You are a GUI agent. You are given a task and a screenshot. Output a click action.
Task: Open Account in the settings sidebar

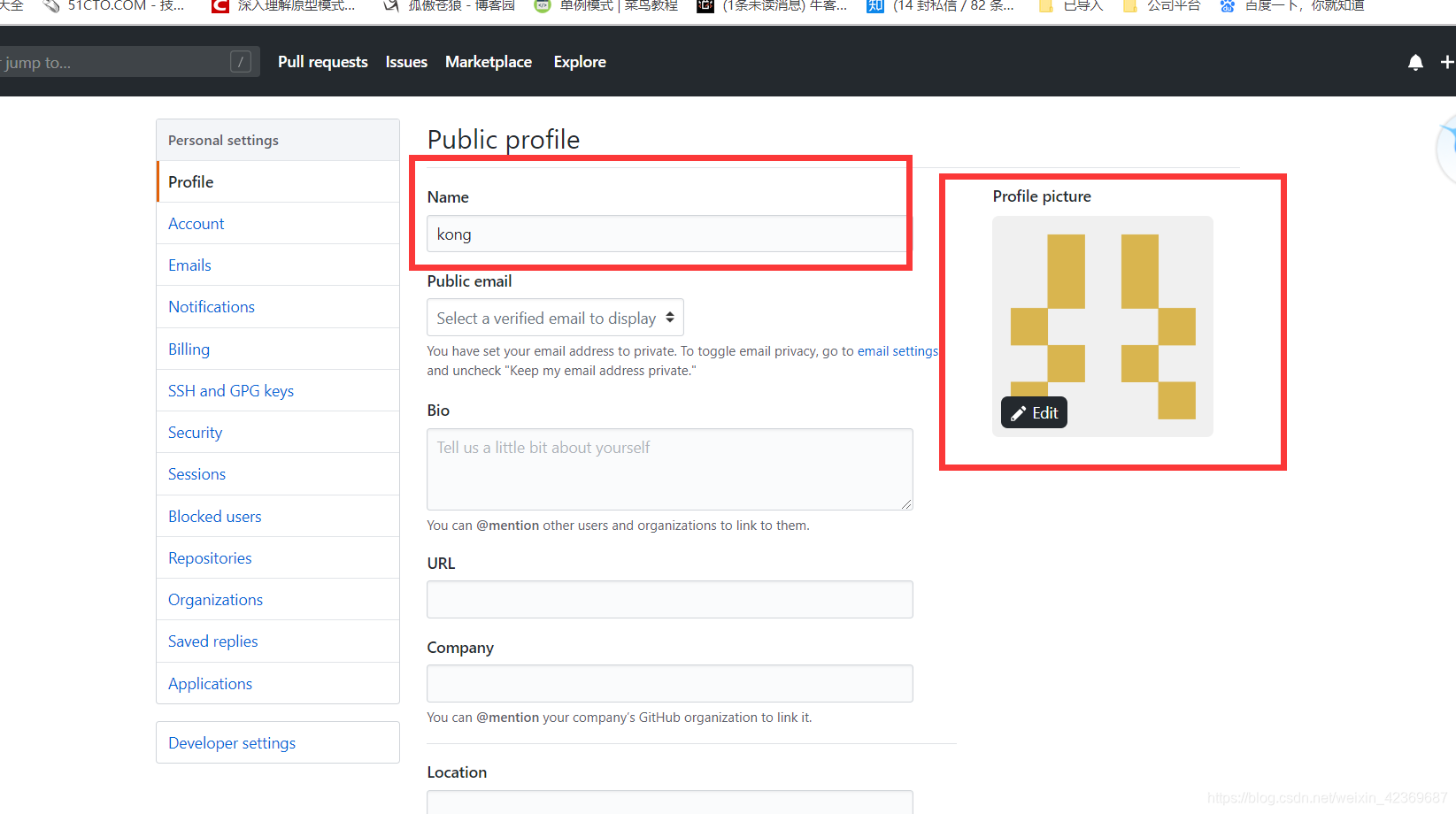pos(196,223)
